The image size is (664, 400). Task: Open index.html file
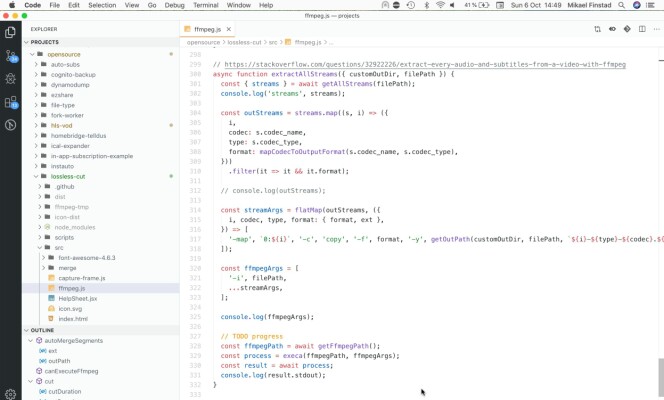(73, 319)
